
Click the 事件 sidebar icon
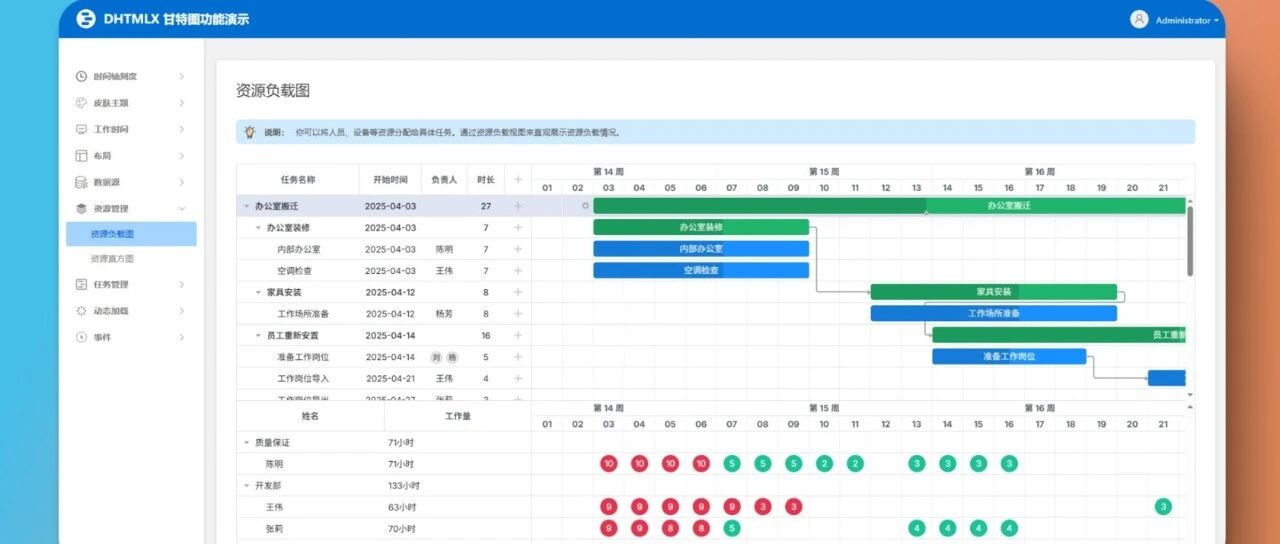[x=81, y=337]
